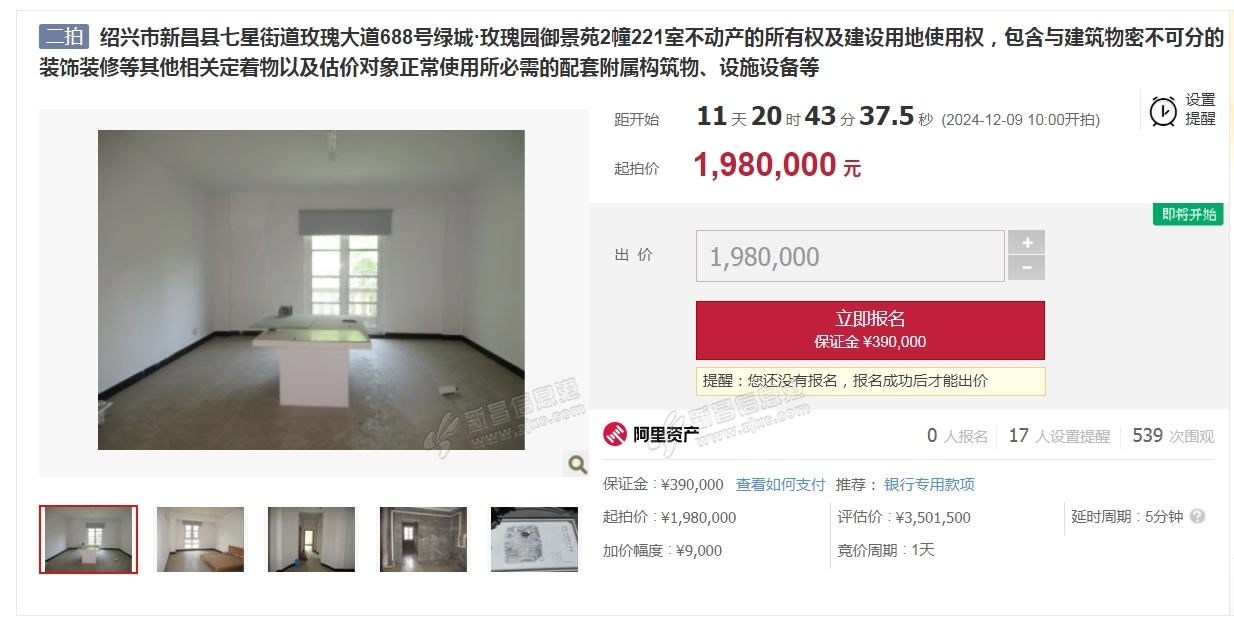Select the first room thumbnail with table

point(88,539)
